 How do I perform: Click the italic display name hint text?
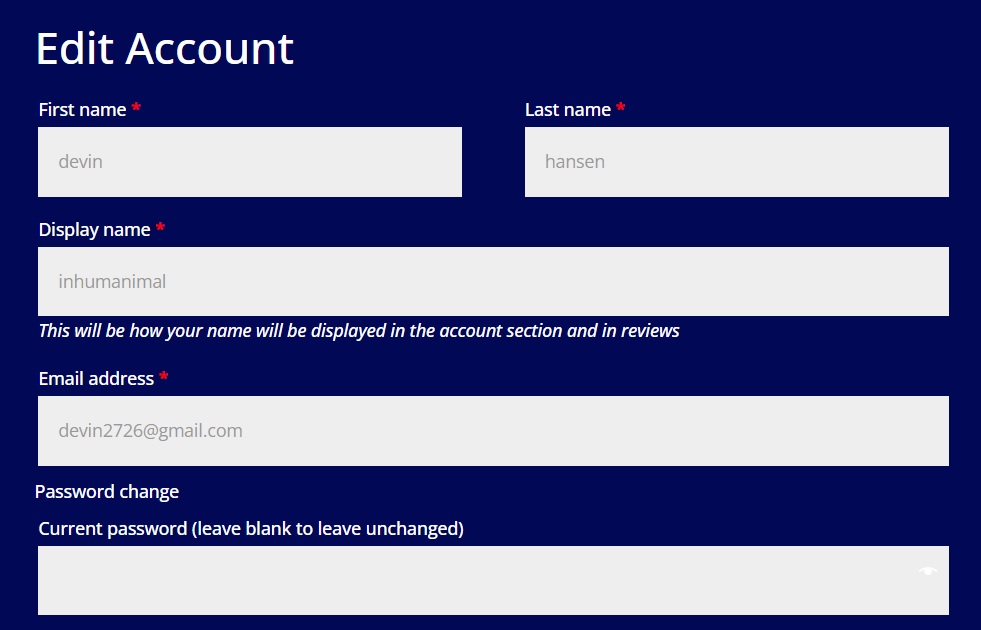359,330
